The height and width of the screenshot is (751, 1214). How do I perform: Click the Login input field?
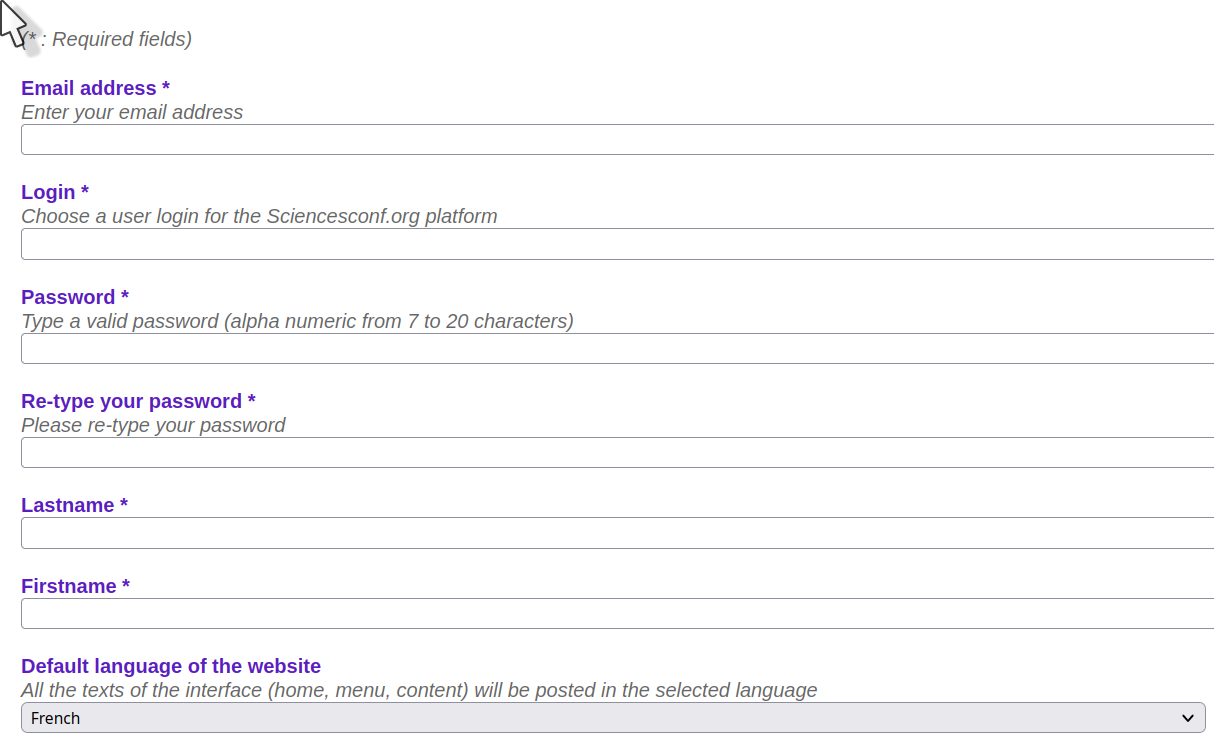click(x=600, y=244)
